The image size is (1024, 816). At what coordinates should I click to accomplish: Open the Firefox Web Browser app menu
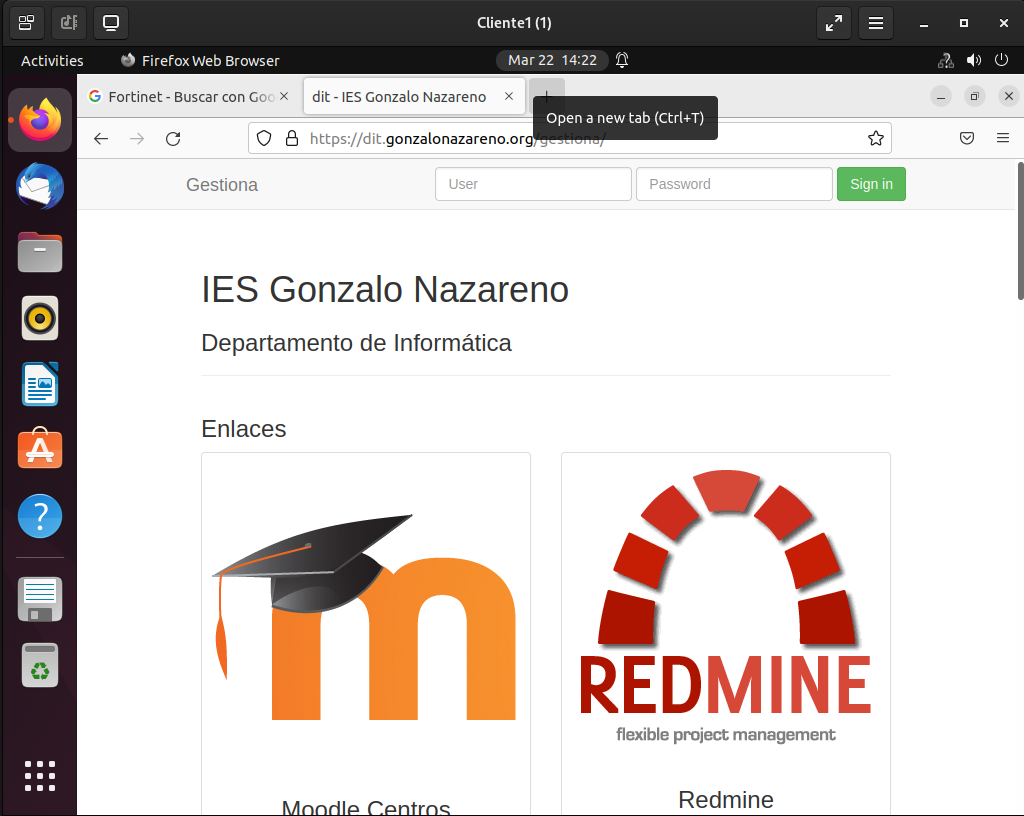[200, 61]
